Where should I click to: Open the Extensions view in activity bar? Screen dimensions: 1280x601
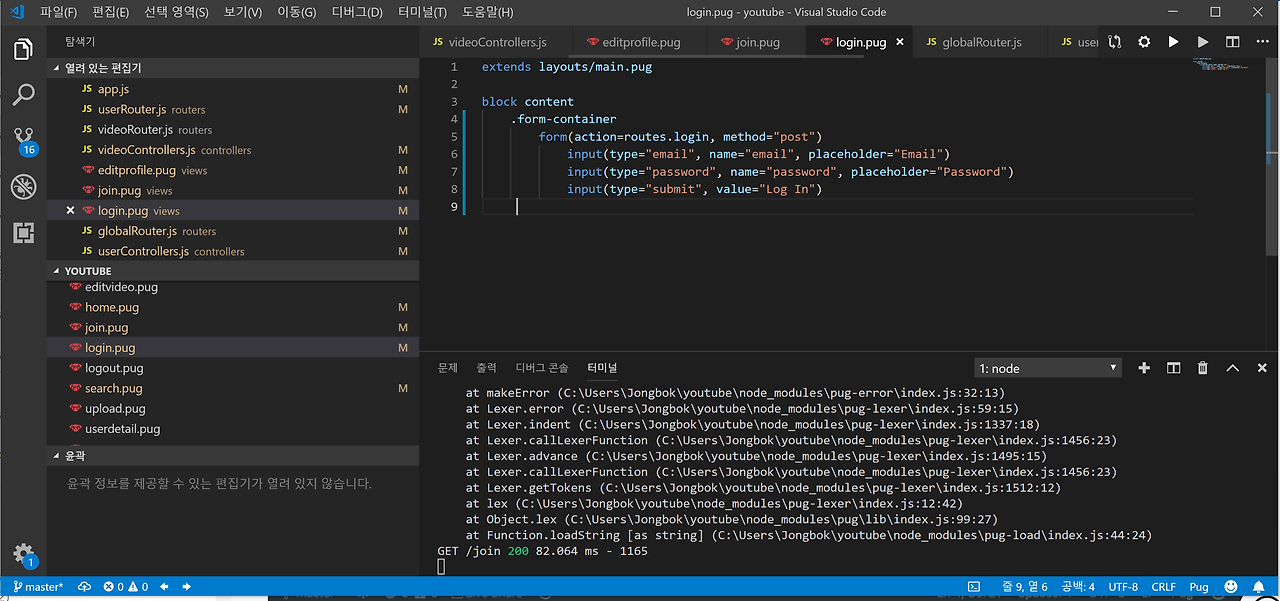pyautogui.click(x=23, y=233)
